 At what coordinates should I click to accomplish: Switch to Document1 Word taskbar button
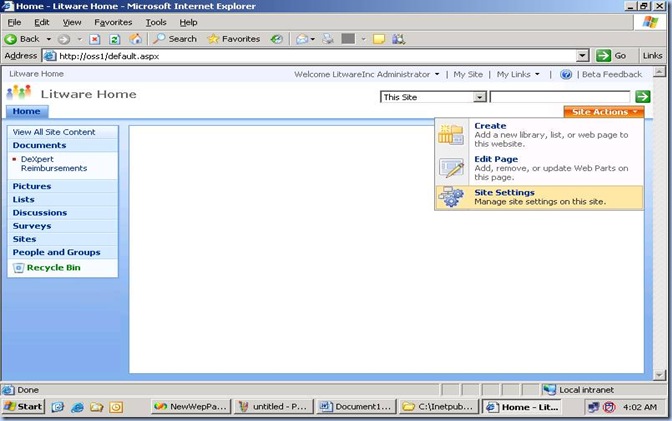coord(356,407)
